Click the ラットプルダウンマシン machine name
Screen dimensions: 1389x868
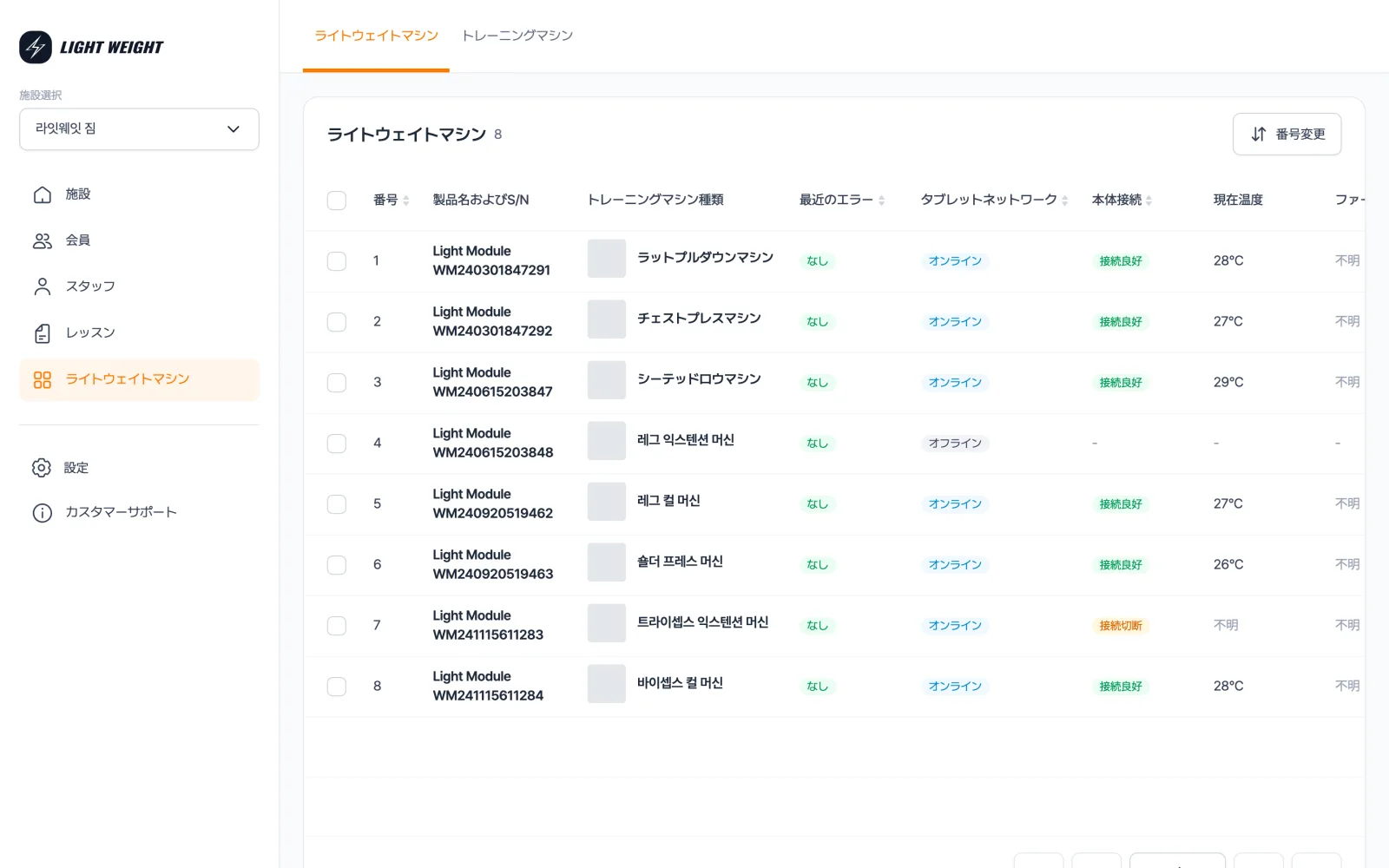tap(705, 258)
